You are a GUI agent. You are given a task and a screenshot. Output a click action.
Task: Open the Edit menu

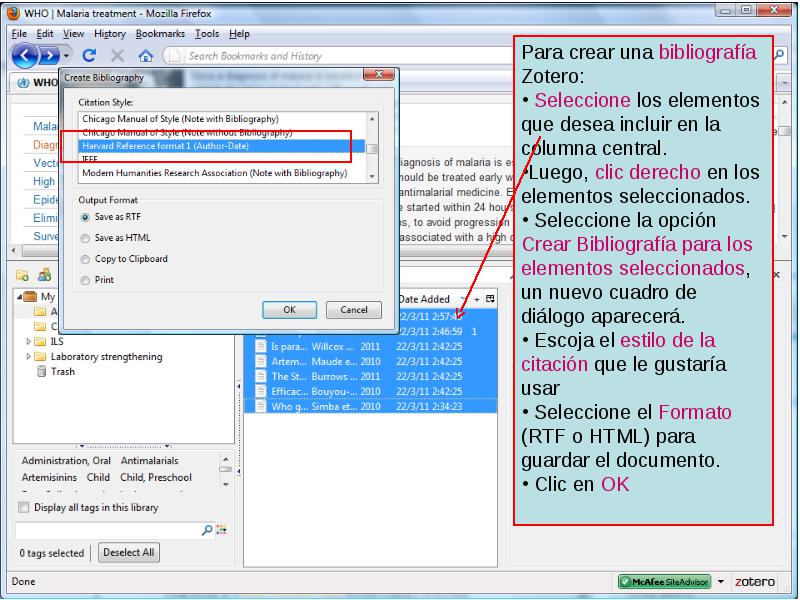[x=44, y=34]
